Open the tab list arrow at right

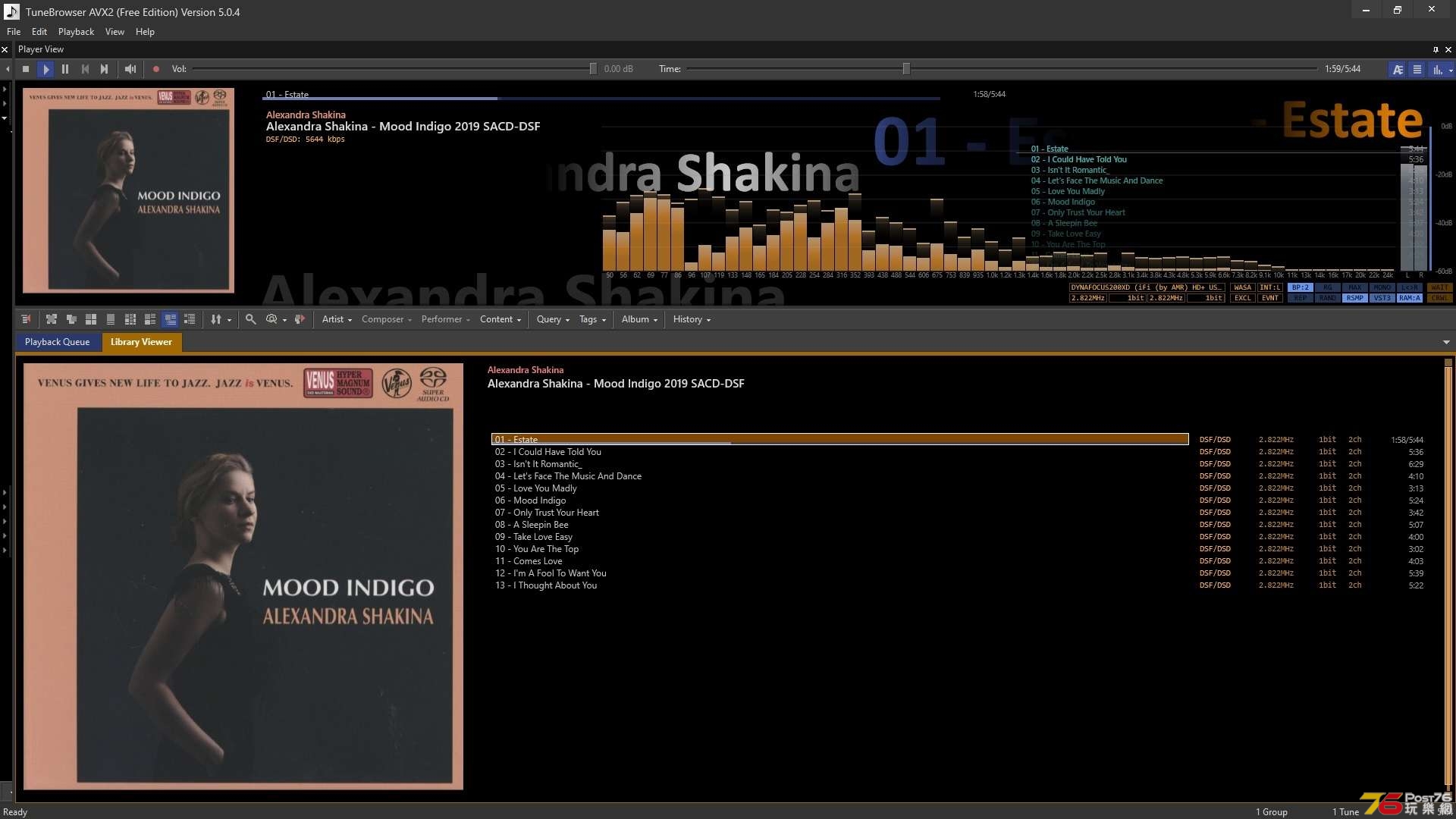point(1446,342)
